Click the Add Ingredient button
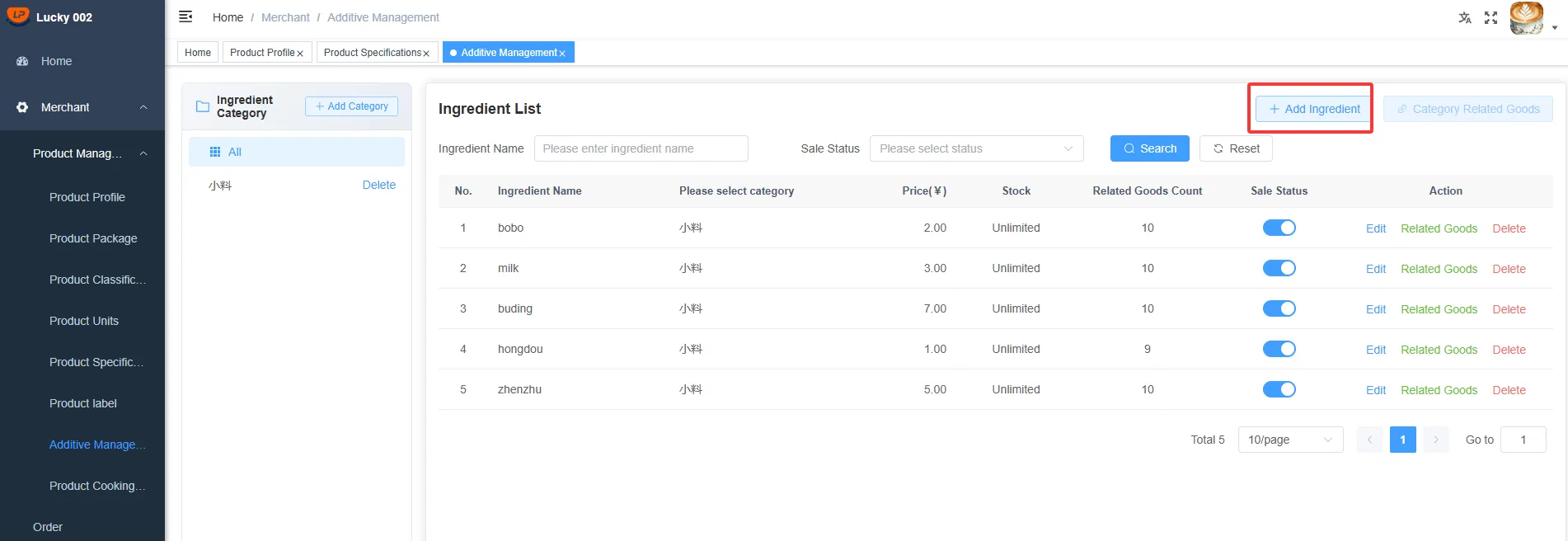 (x=1314, y=109)
